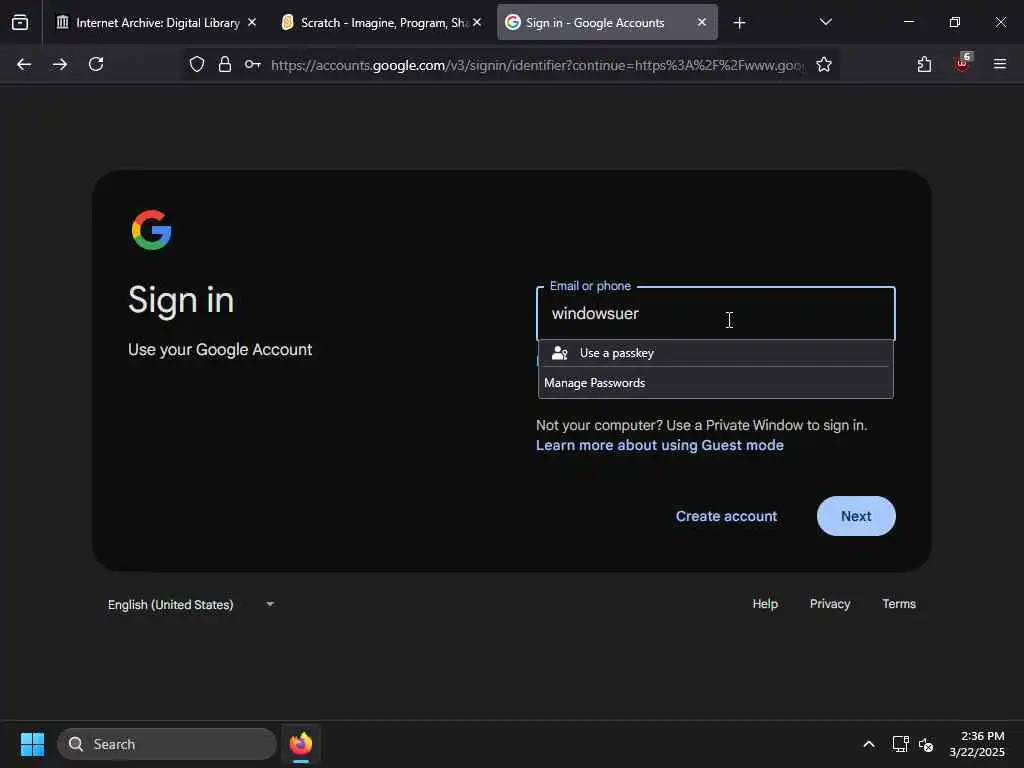The width and height of the screenshot is (1024, 768).
Task: Go forward to next page
Action: 60,64
